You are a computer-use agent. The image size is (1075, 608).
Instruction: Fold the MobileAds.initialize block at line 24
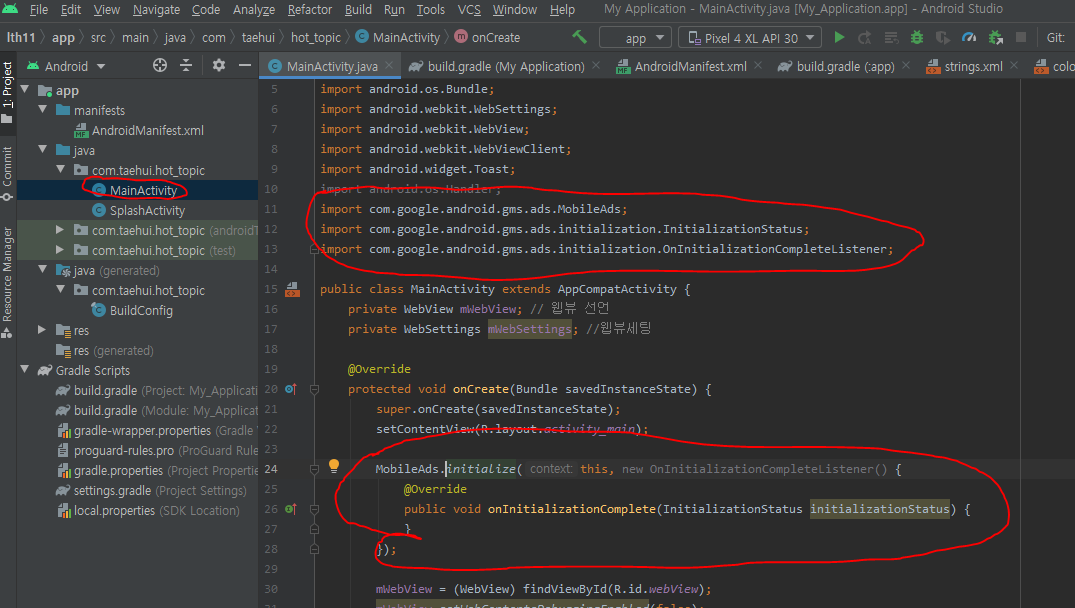[x=315, y=470]
